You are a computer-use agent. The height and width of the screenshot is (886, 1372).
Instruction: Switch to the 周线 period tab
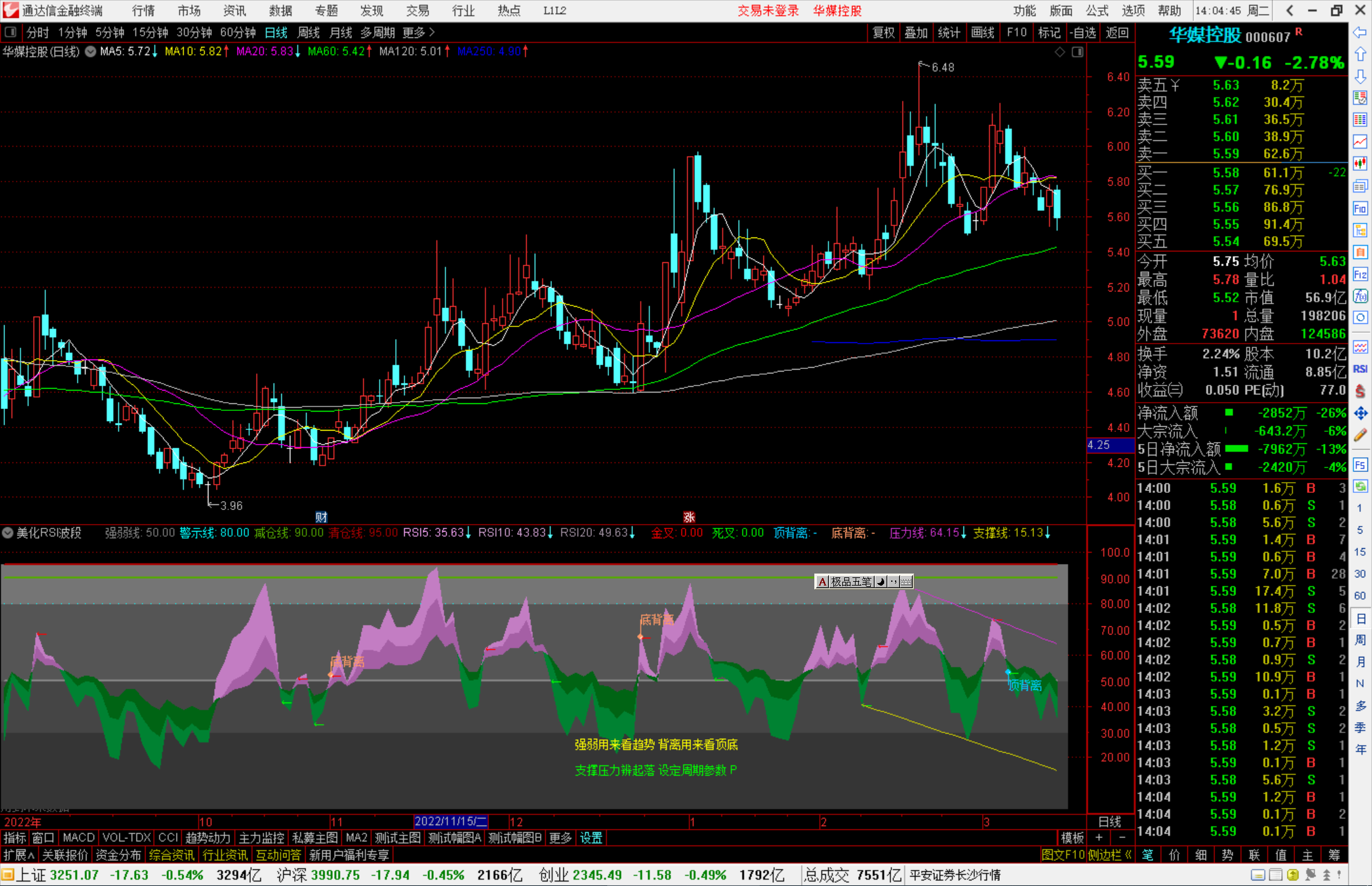308,32
